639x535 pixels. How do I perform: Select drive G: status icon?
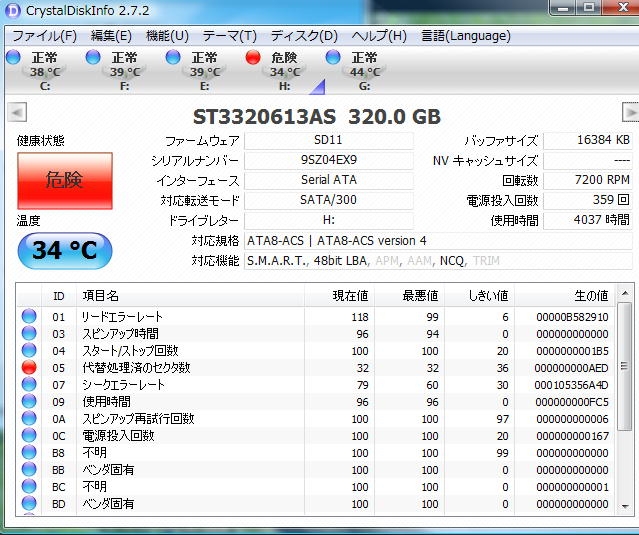click(333, 57)
